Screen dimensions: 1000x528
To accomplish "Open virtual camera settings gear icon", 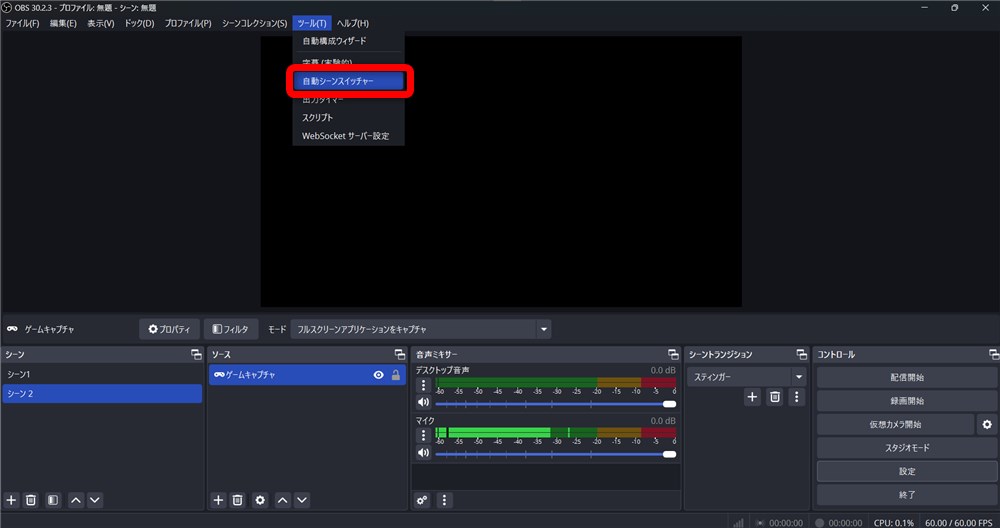I will click(x=987, y=424).
